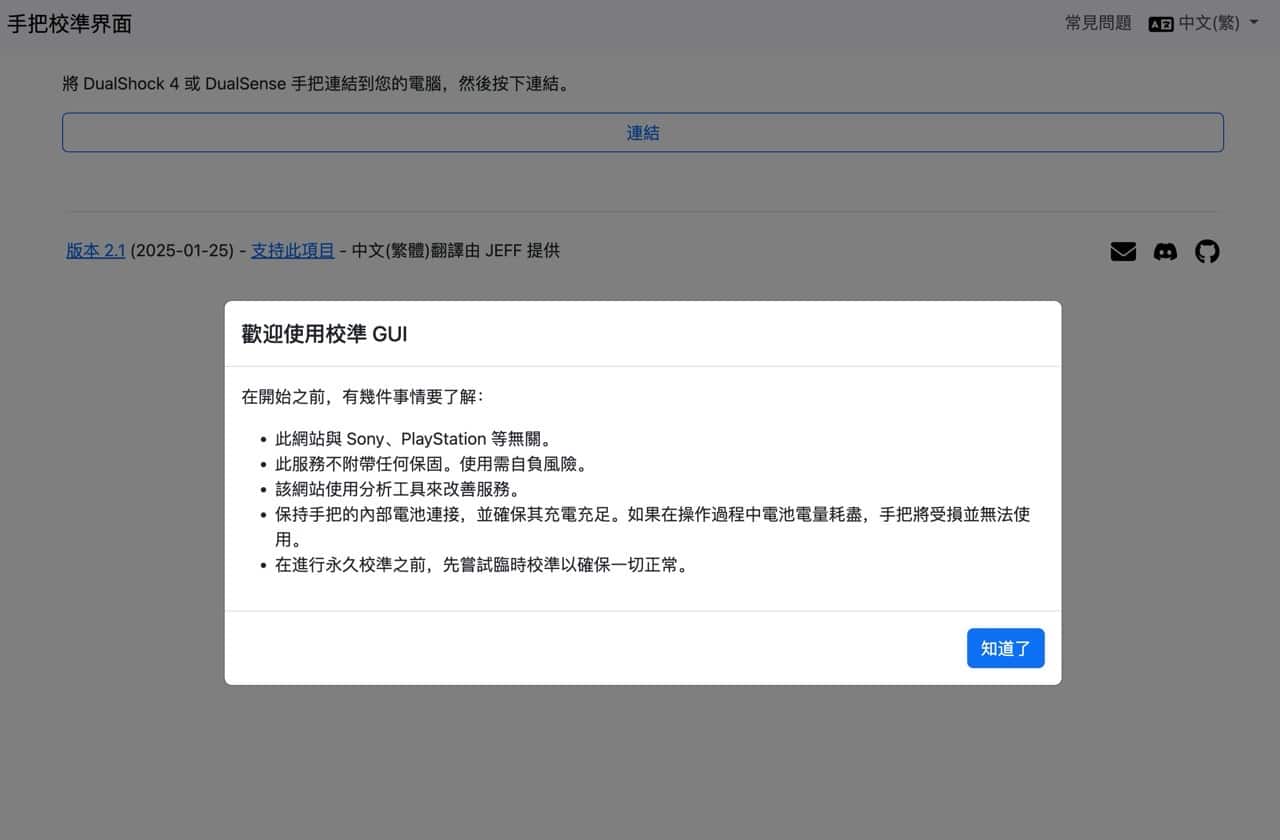The height and width of the screenshot is (840, 1280).
Task: Open the email contact icon
Action: [x=1123, y=252]
